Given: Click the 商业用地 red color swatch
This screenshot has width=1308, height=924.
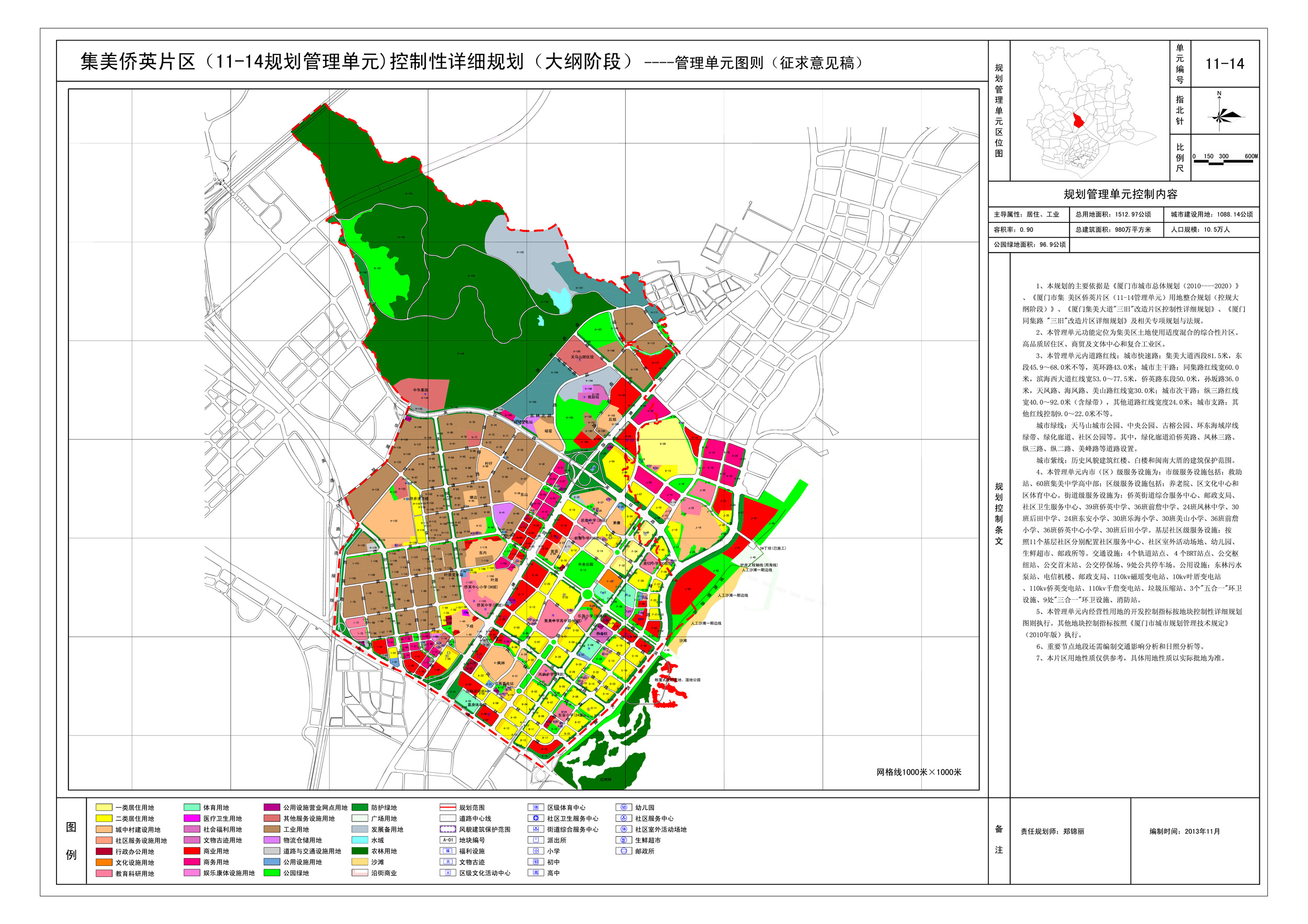Looking at the screenshot, I should point(192,851).
